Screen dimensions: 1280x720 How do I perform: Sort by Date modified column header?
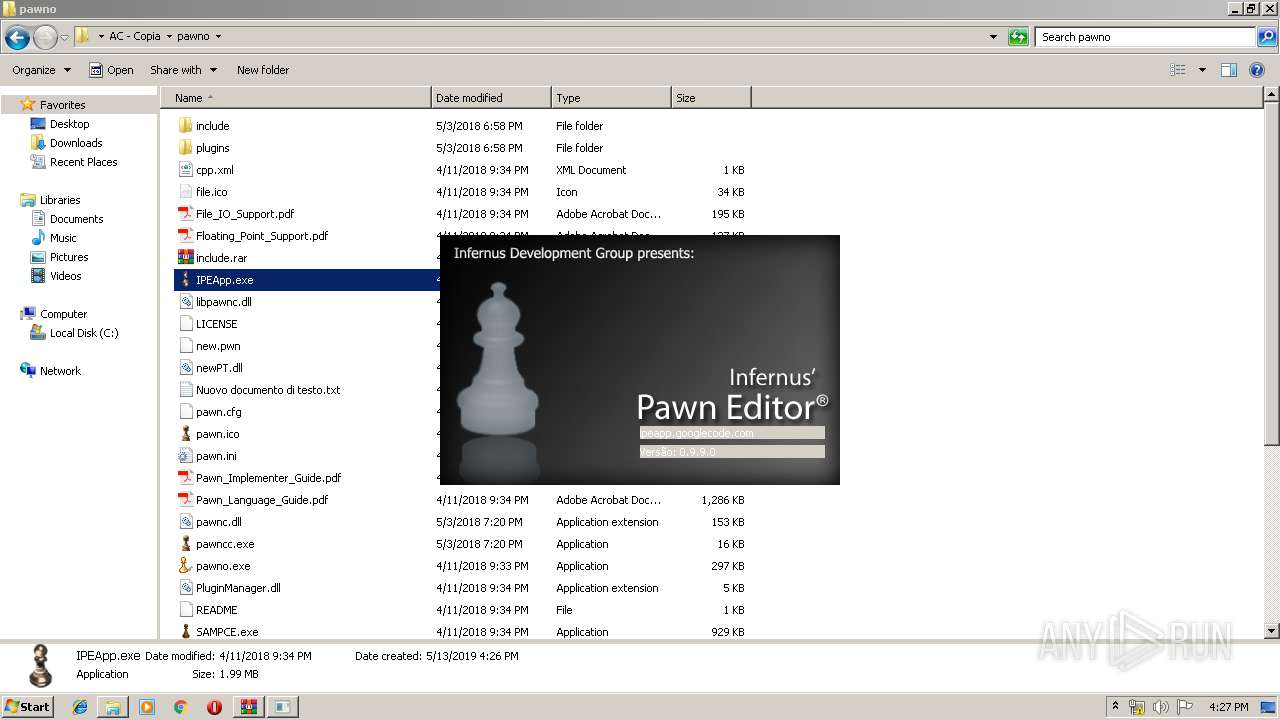(491, 98)
